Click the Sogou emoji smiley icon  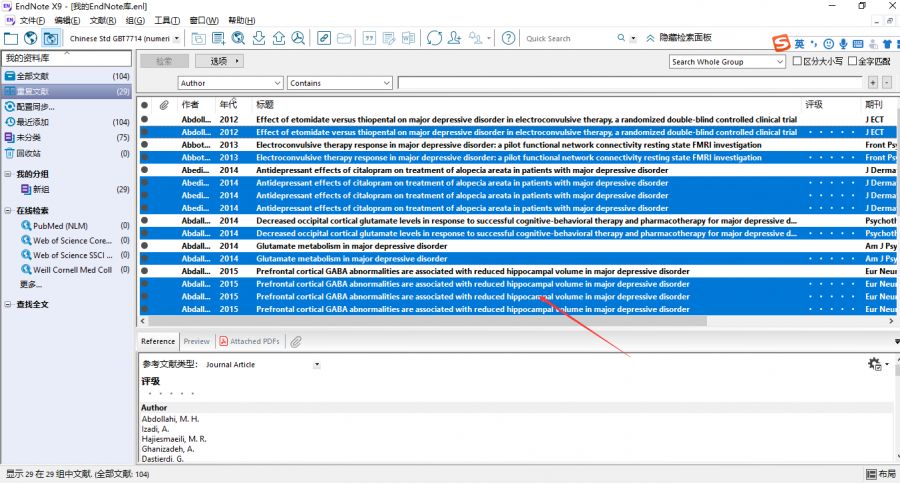pyautogui.click(x=828, y=44)
